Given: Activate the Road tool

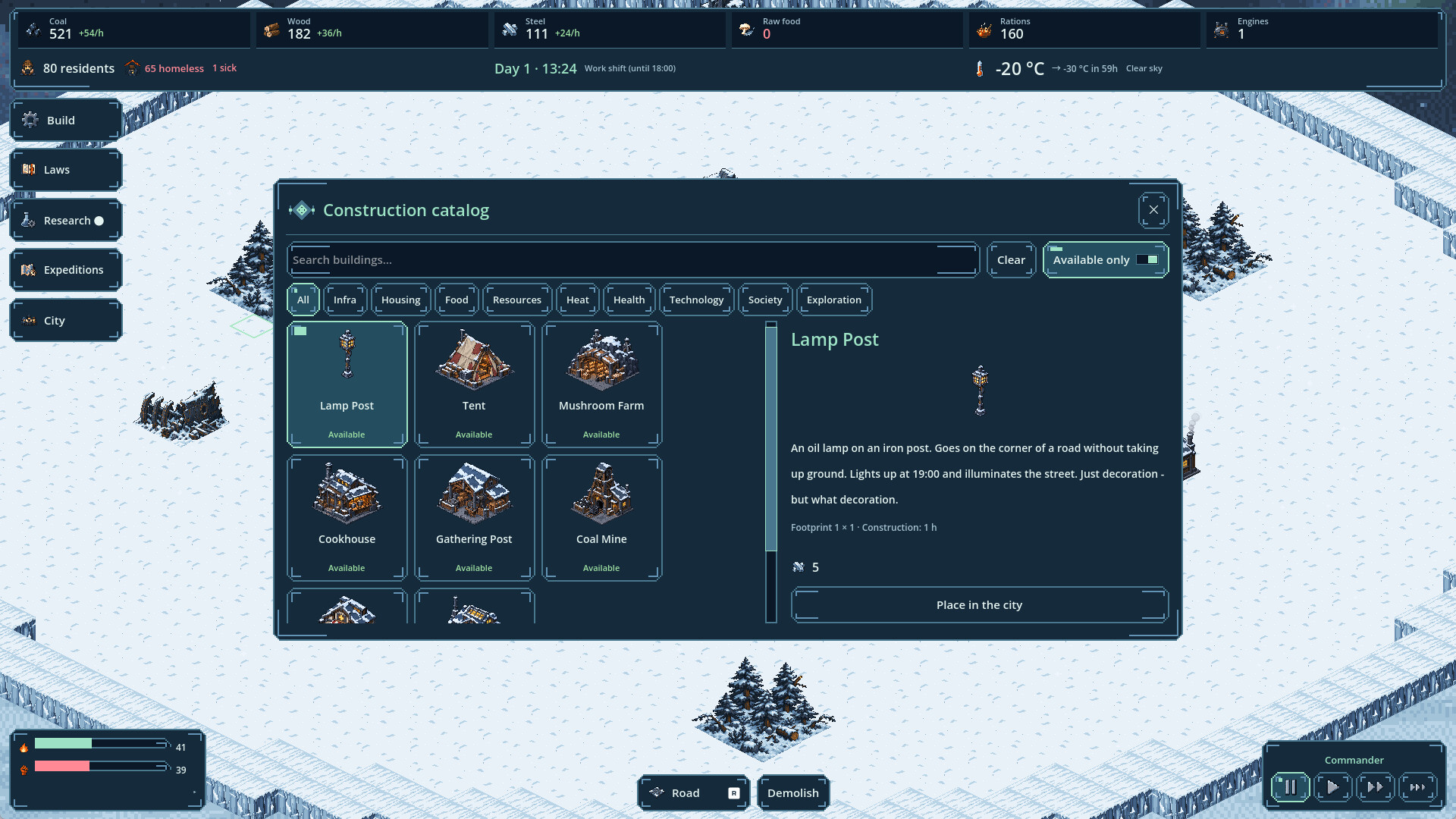Looking at the screenshot, I should coord(694,793).
